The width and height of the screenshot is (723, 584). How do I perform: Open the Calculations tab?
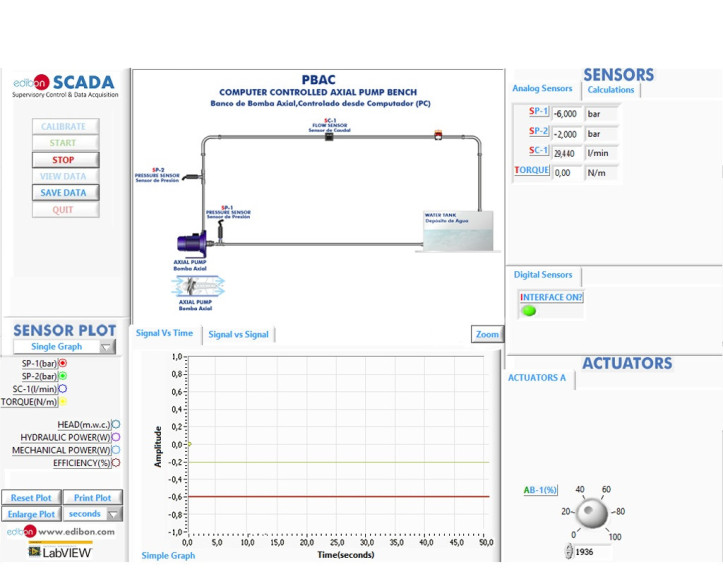click(x=611, y=90)
